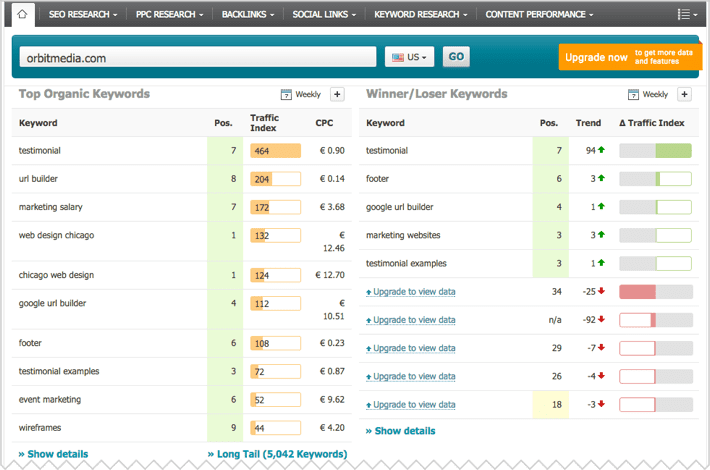Viewport: 710px width, 470px height.
Task: Select 'url builder' keyword
Action: click(x=38, y=179)
